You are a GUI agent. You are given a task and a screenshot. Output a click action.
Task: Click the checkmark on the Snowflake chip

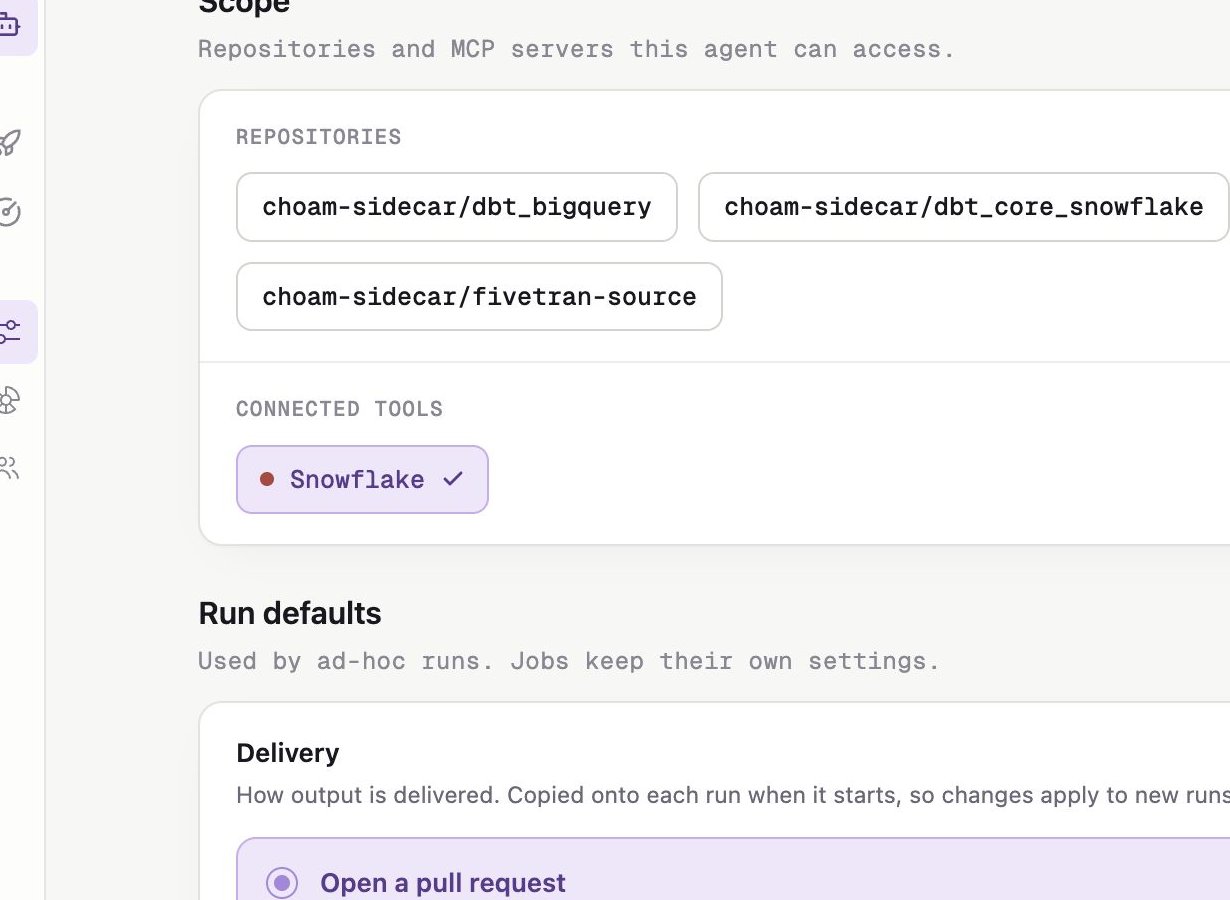point(453,479)
